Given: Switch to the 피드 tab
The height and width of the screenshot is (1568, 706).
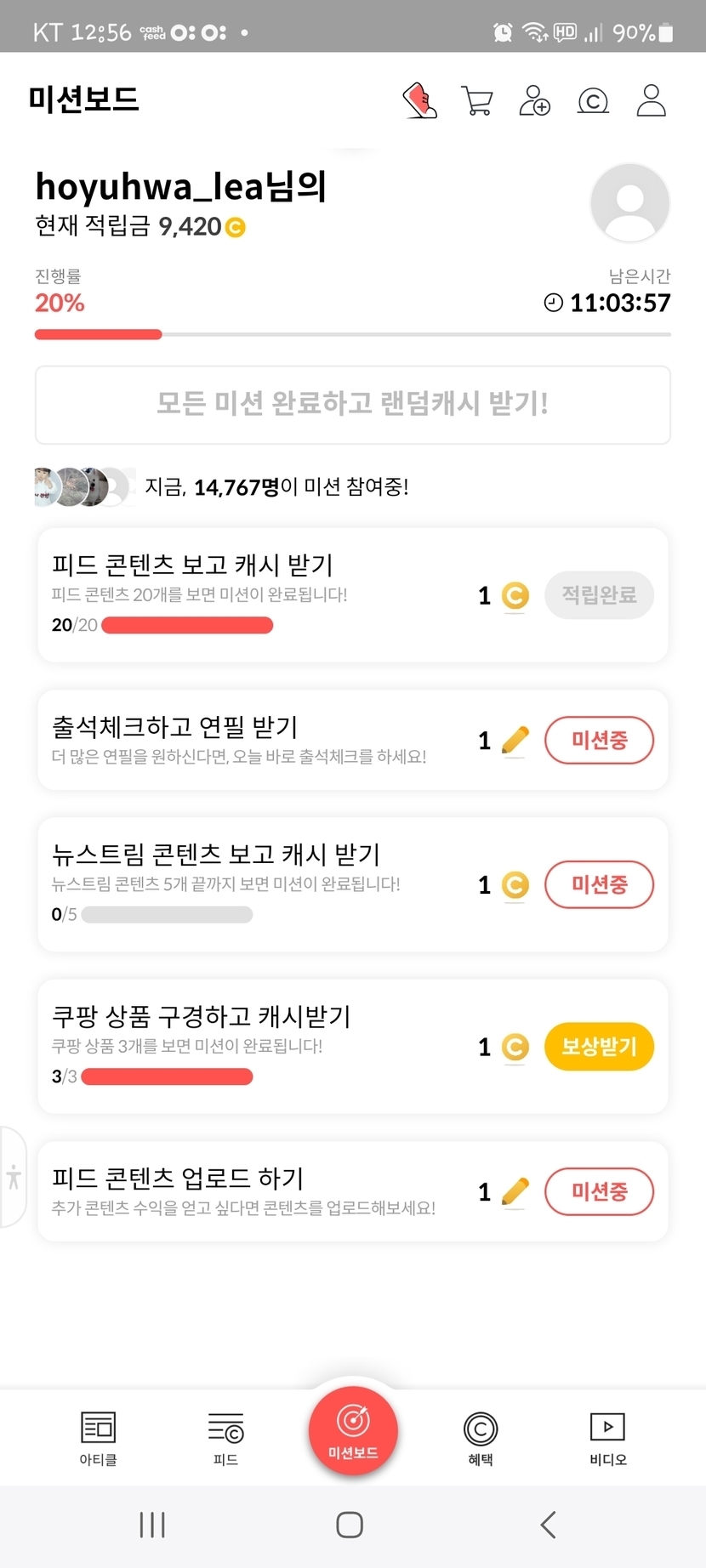Looking at the screenshot, I should pos(225,1438).
